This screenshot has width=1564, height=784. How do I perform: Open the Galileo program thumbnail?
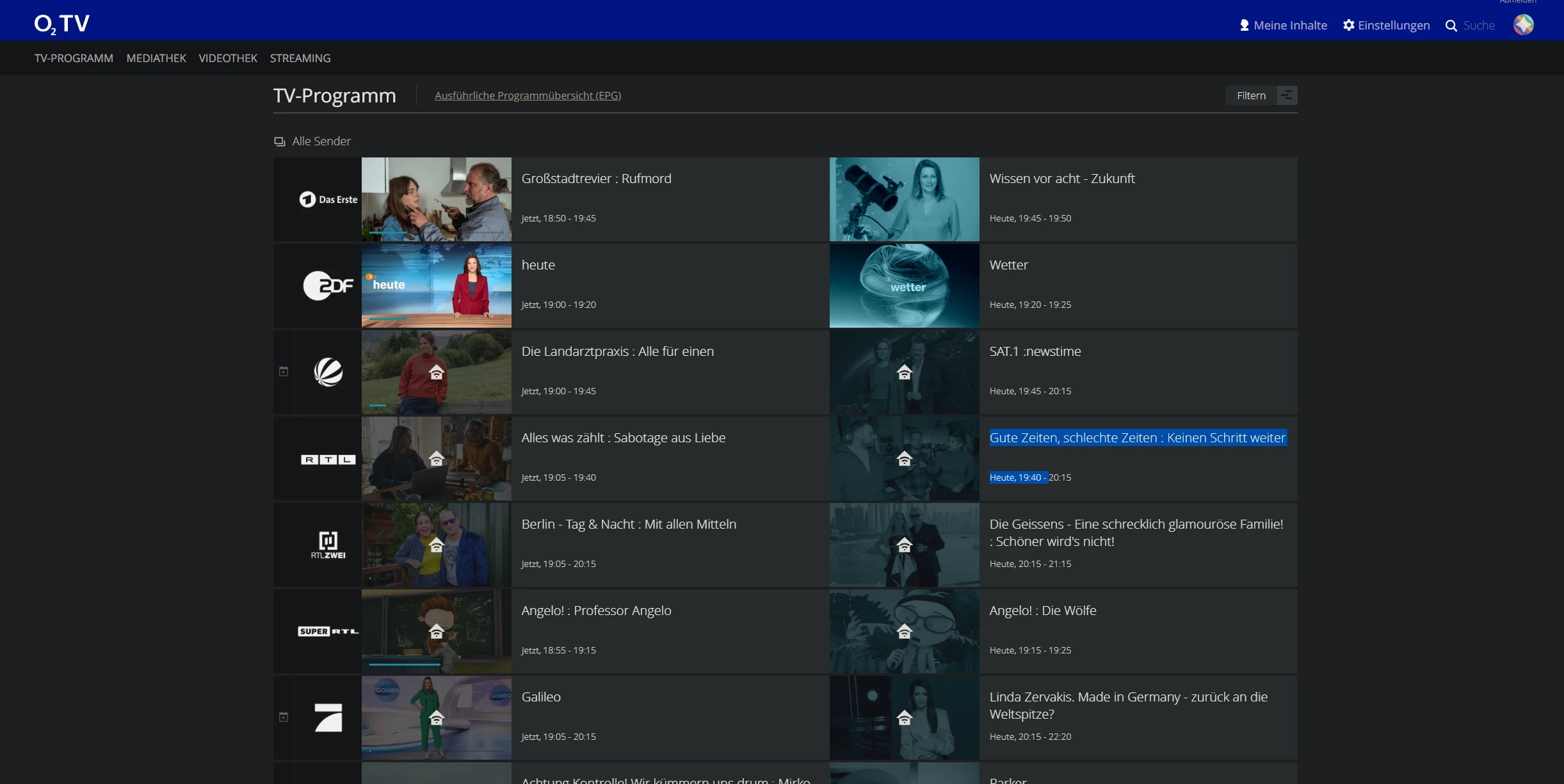pyautogui.click(x=436, y=717)
